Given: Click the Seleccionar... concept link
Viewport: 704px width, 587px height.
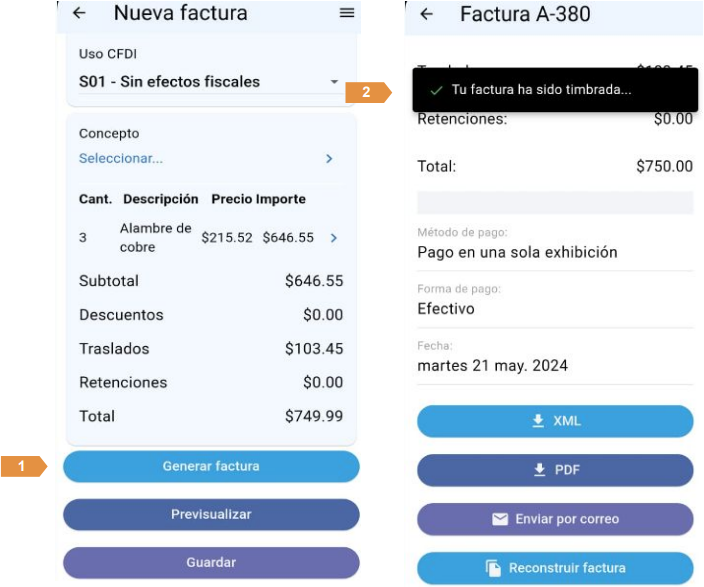Looking at the screenshot, I should pos(121,158).
